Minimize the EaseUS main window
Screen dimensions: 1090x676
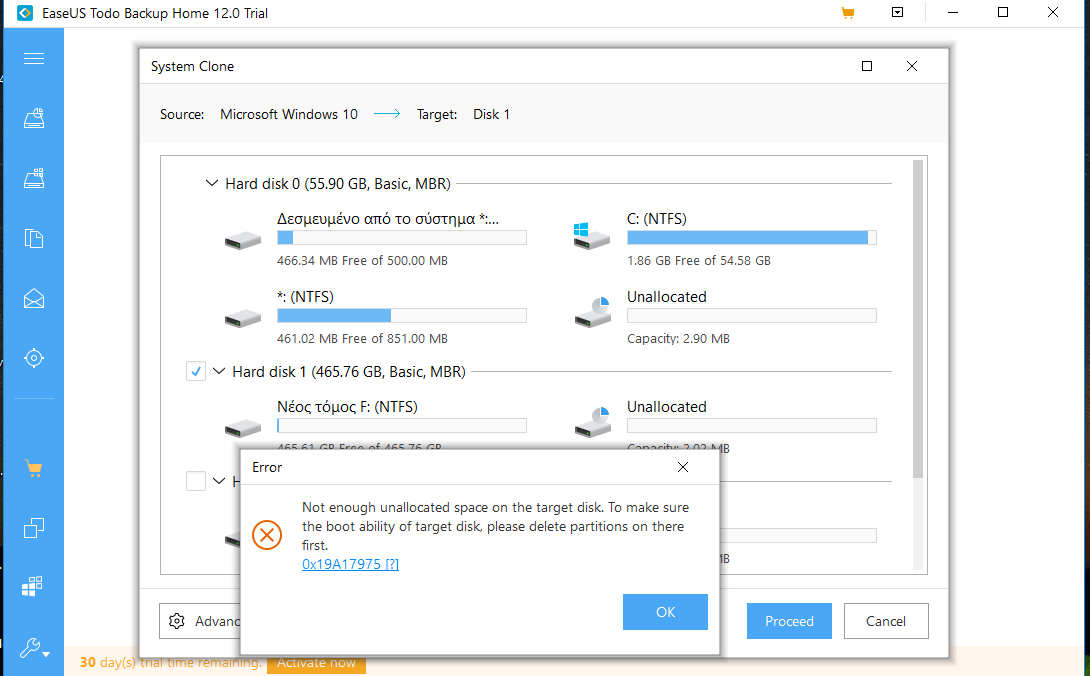tap(952, 13)
